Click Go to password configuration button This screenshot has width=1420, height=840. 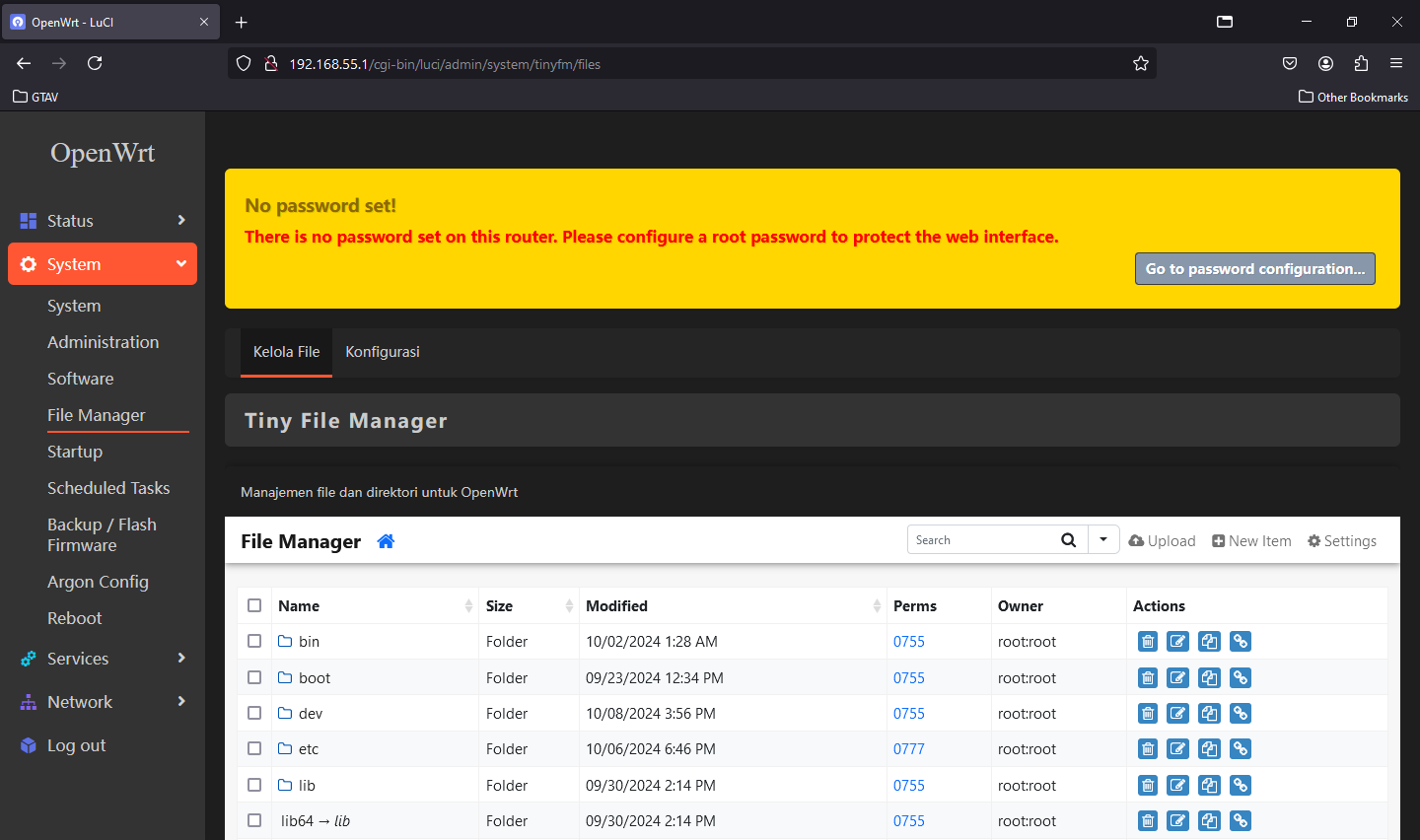(1255, 269)
